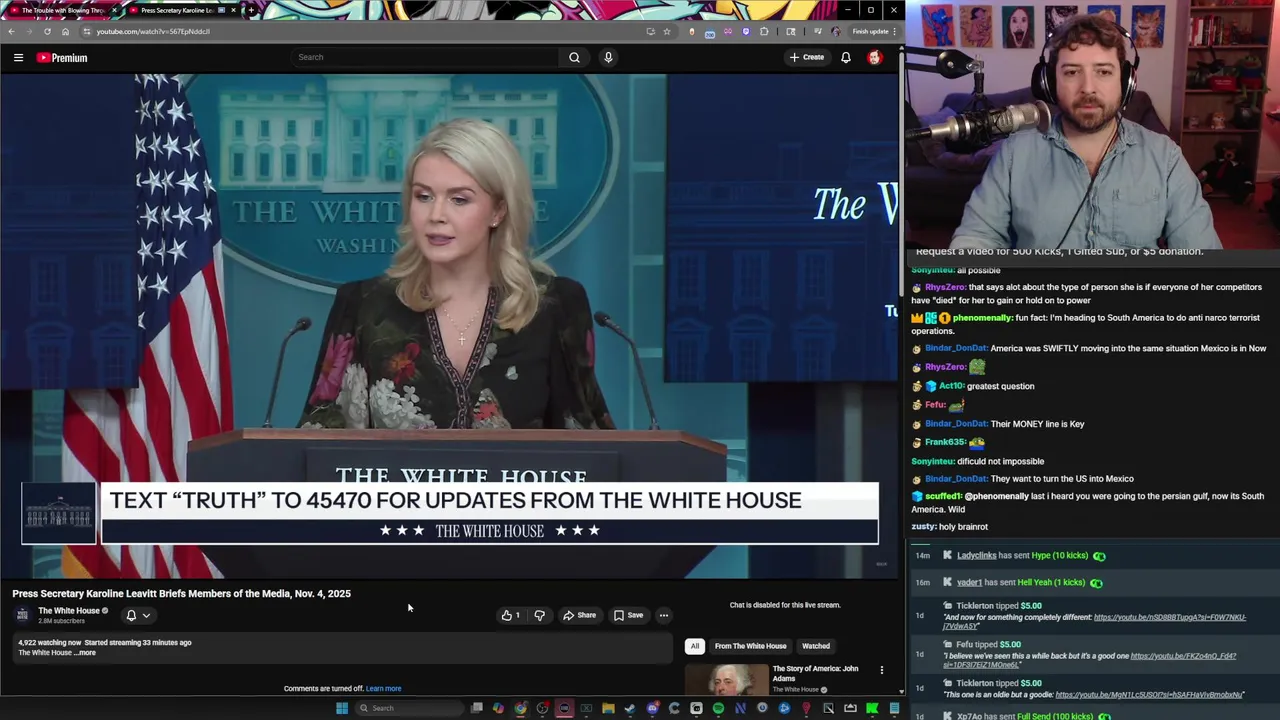Screen dimensions: 1280x720
Task: Click the press briefing video player
Action: pos(449,326)
